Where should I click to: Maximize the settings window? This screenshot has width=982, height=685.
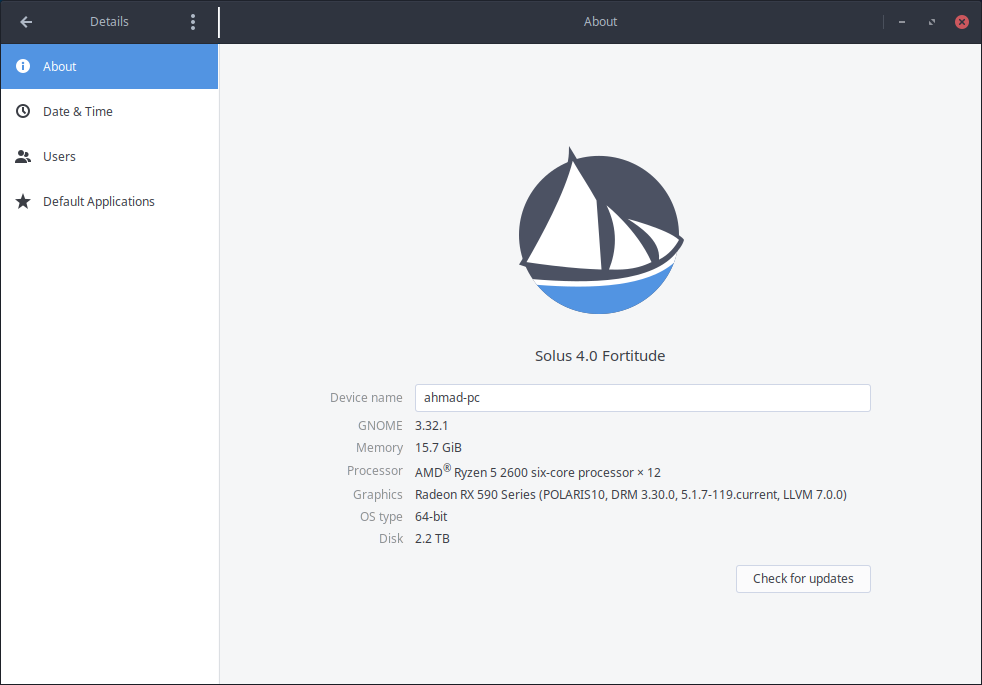[932, 22]
